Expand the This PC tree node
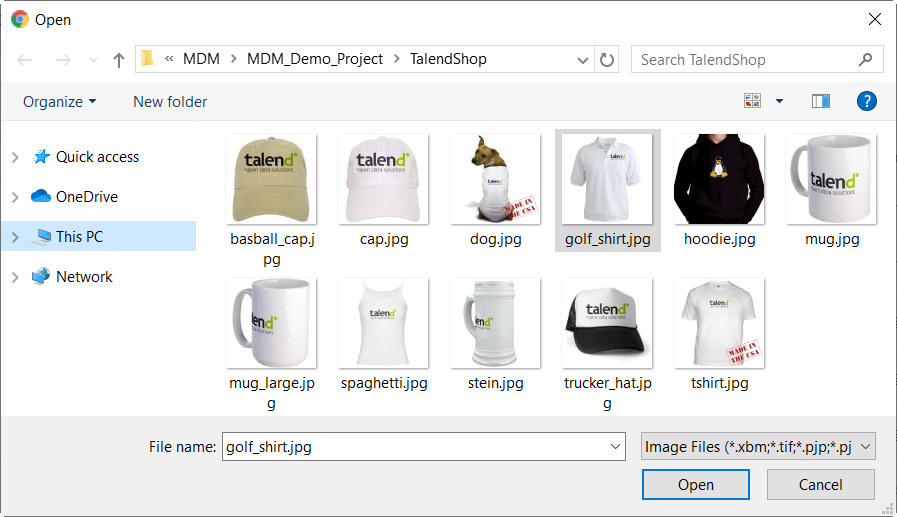The height and width of the screenshot is (517, 897). point(15,237)
